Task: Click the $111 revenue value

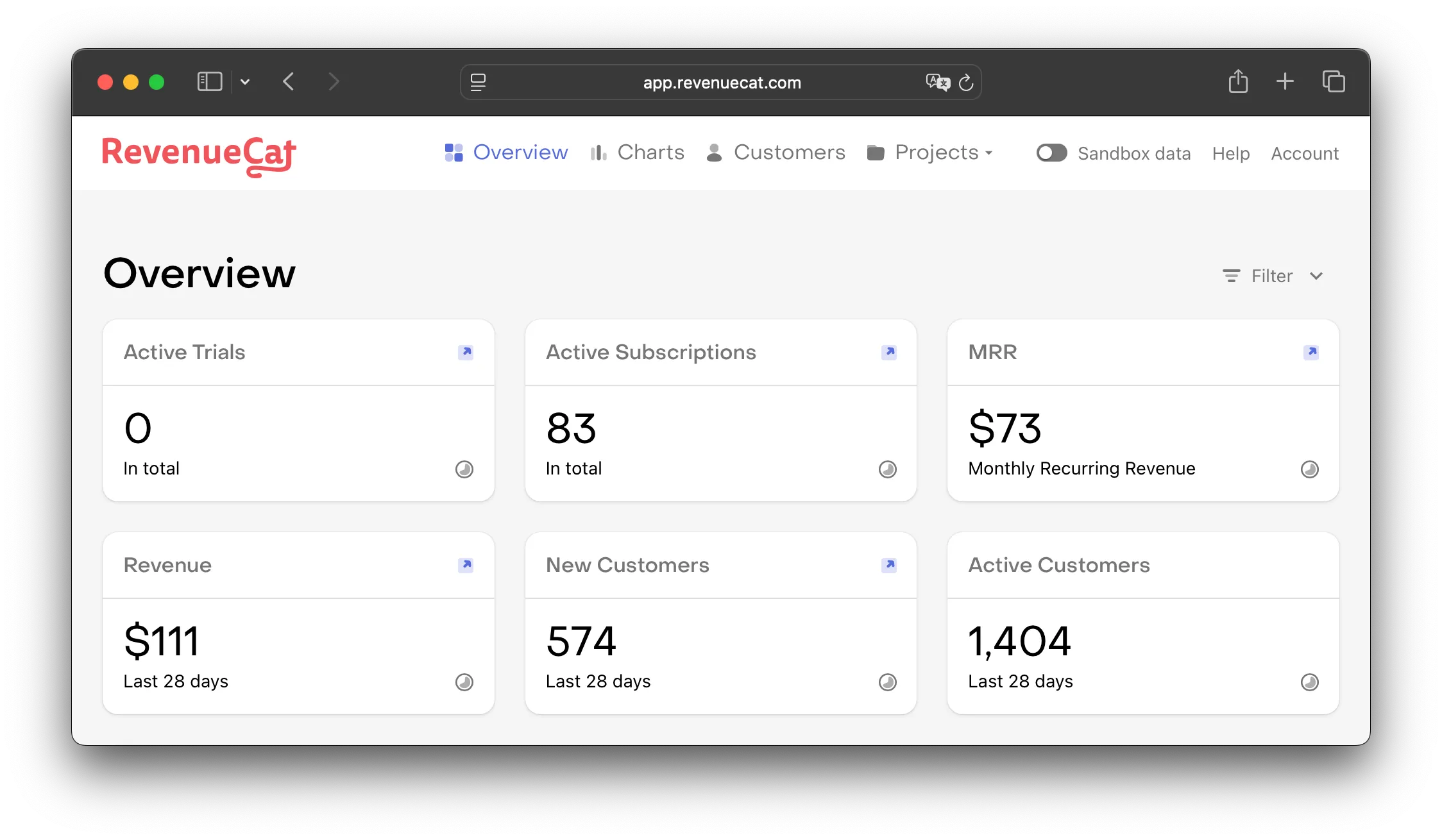Action: (x=162, y=641)
